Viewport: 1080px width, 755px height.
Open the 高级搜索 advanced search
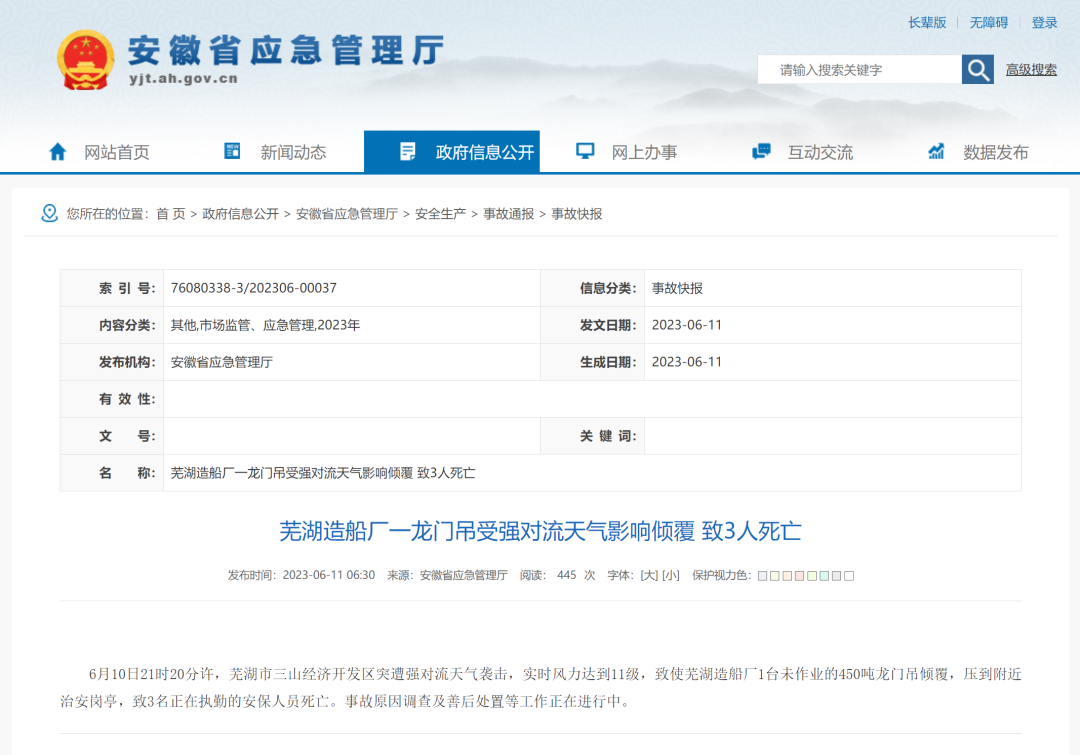pyautogui.click(x=1029, y=68)
